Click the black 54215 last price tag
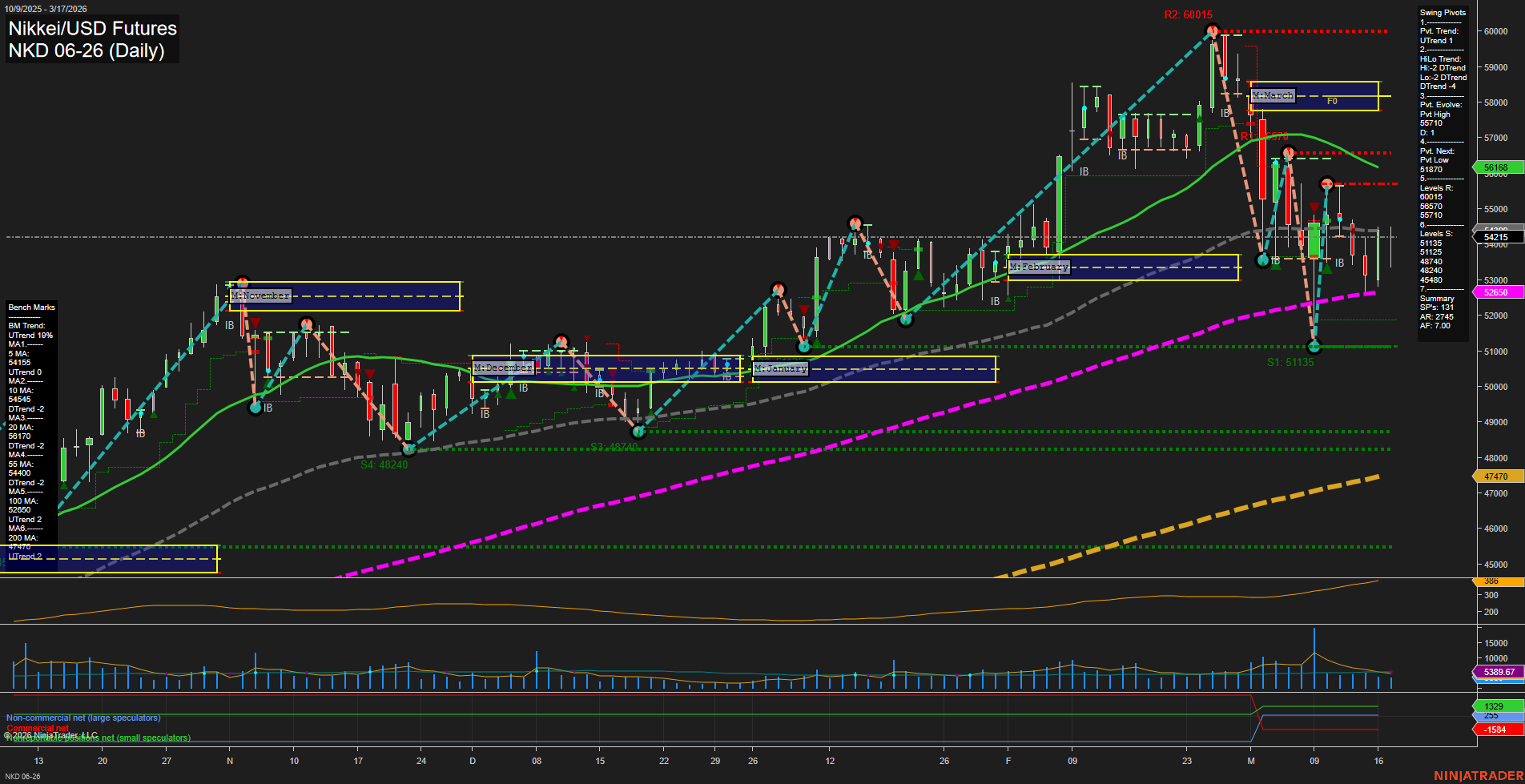This screenshot has height=784, width=1525. [x=1495, y=236]
